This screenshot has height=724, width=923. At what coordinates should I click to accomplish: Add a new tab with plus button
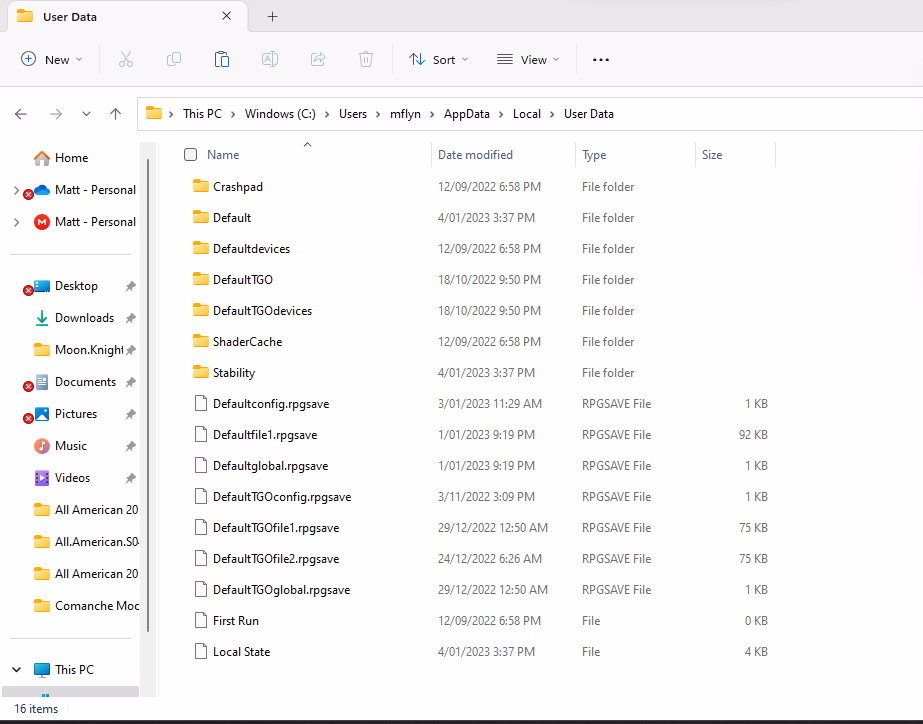pyautogui.click(x=273, y=17)
